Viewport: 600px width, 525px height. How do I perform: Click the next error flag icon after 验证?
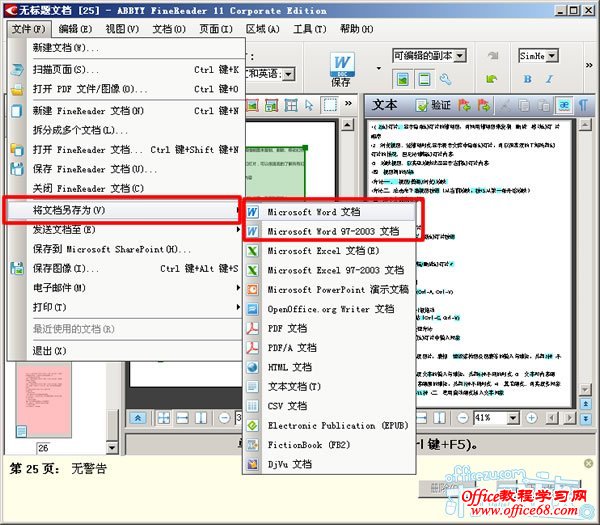464,105
